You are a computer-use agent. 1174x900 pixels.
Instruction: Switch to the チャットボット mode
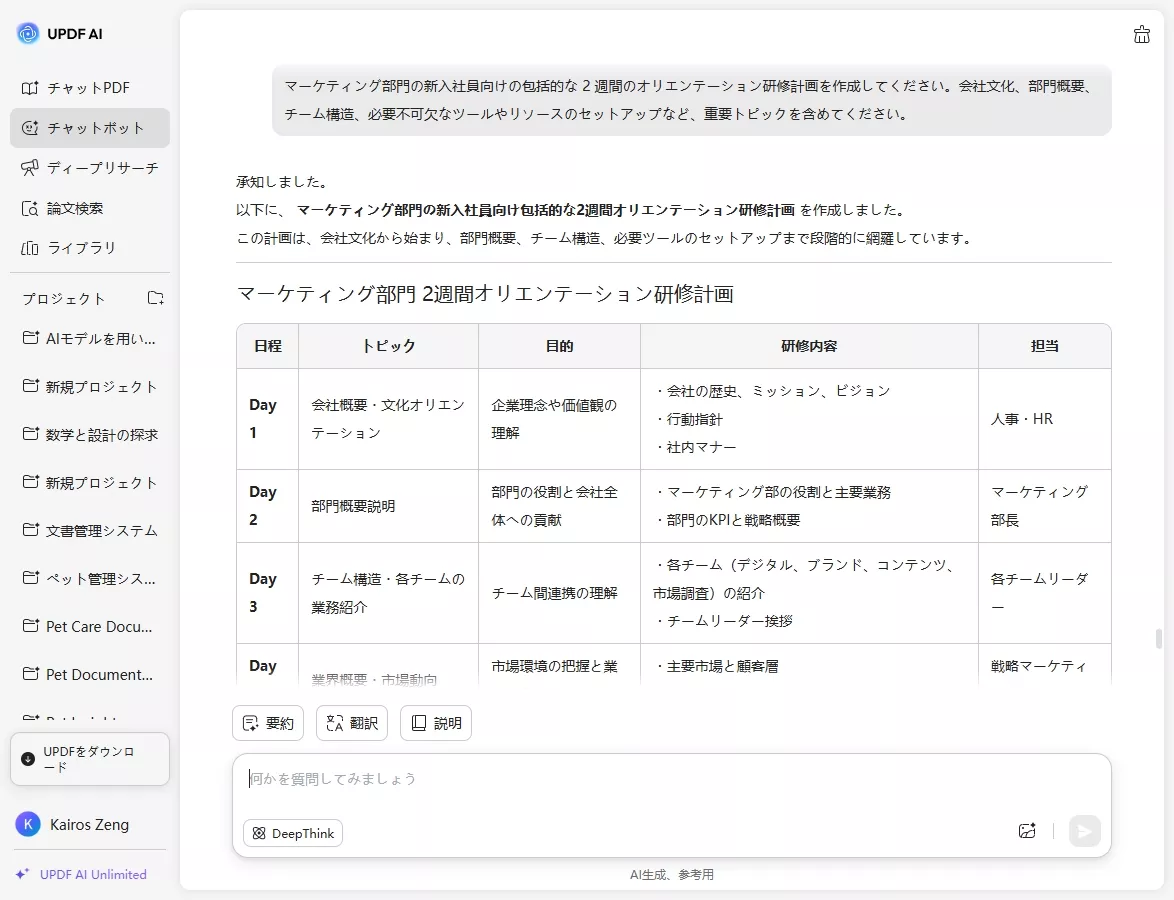94,128
